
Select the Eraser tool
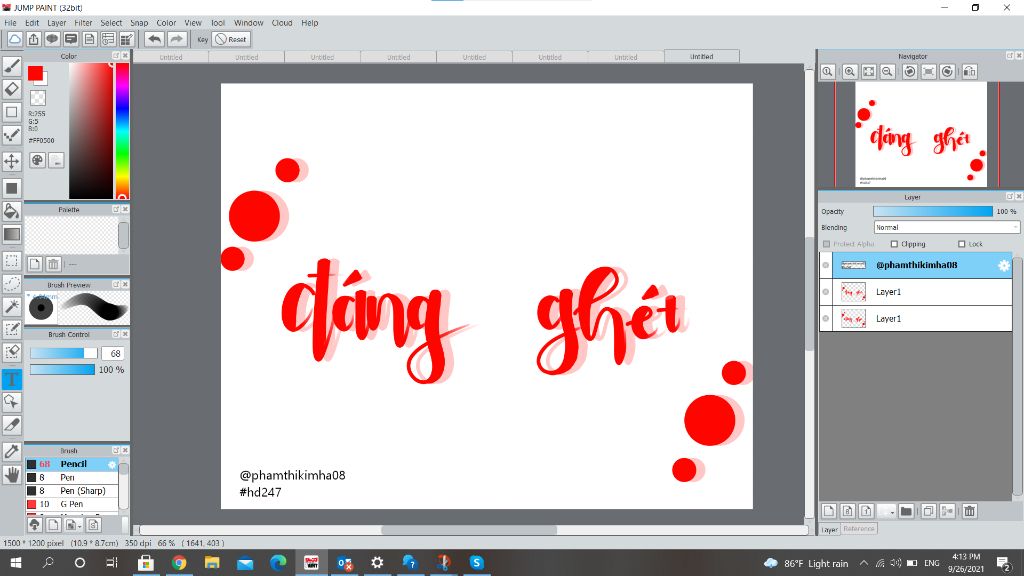click(12, 88)
